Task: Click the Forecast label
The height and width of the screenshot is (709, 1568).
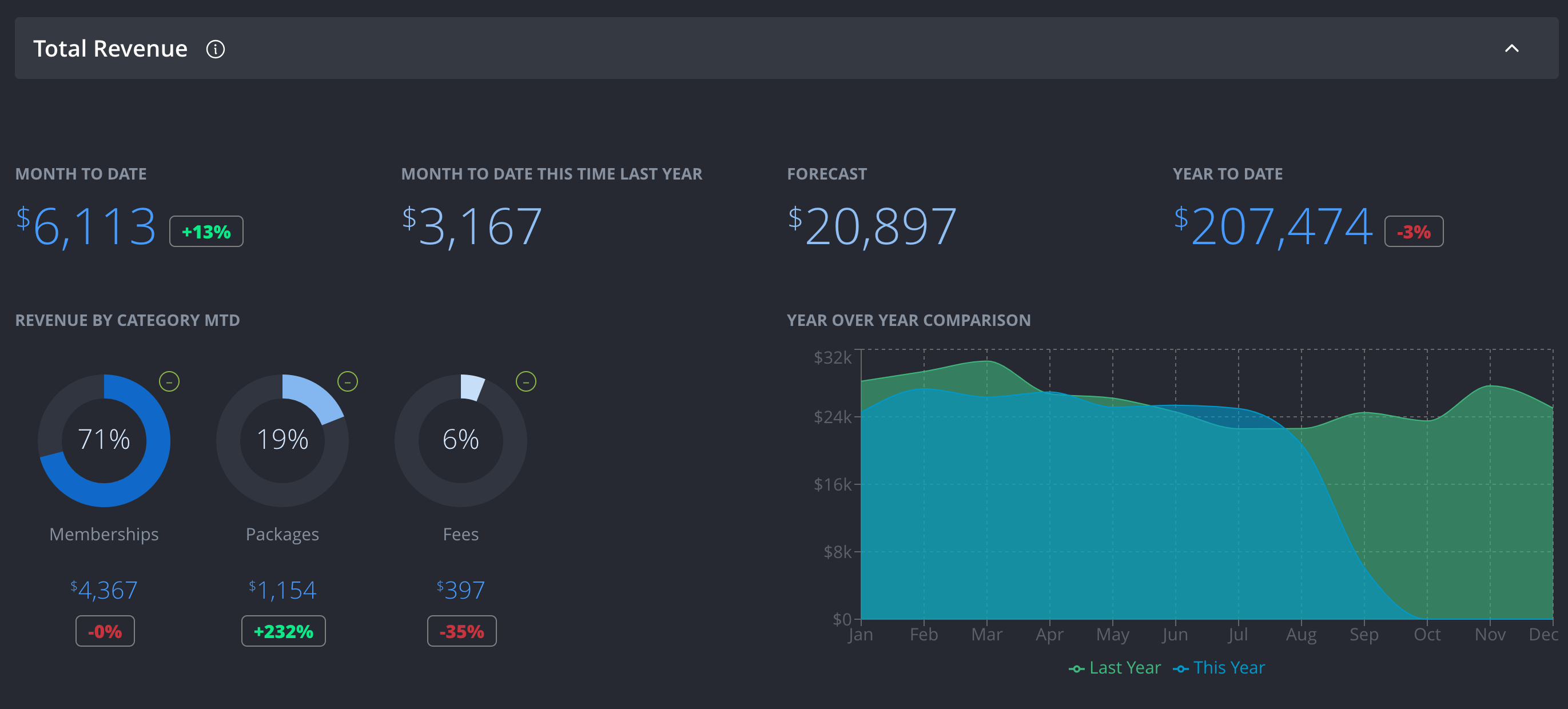Action: click(x=827, y=174)
